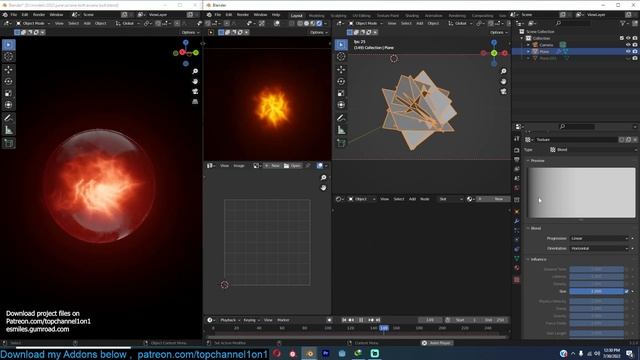Open Progression Linear dropdown

599,238
